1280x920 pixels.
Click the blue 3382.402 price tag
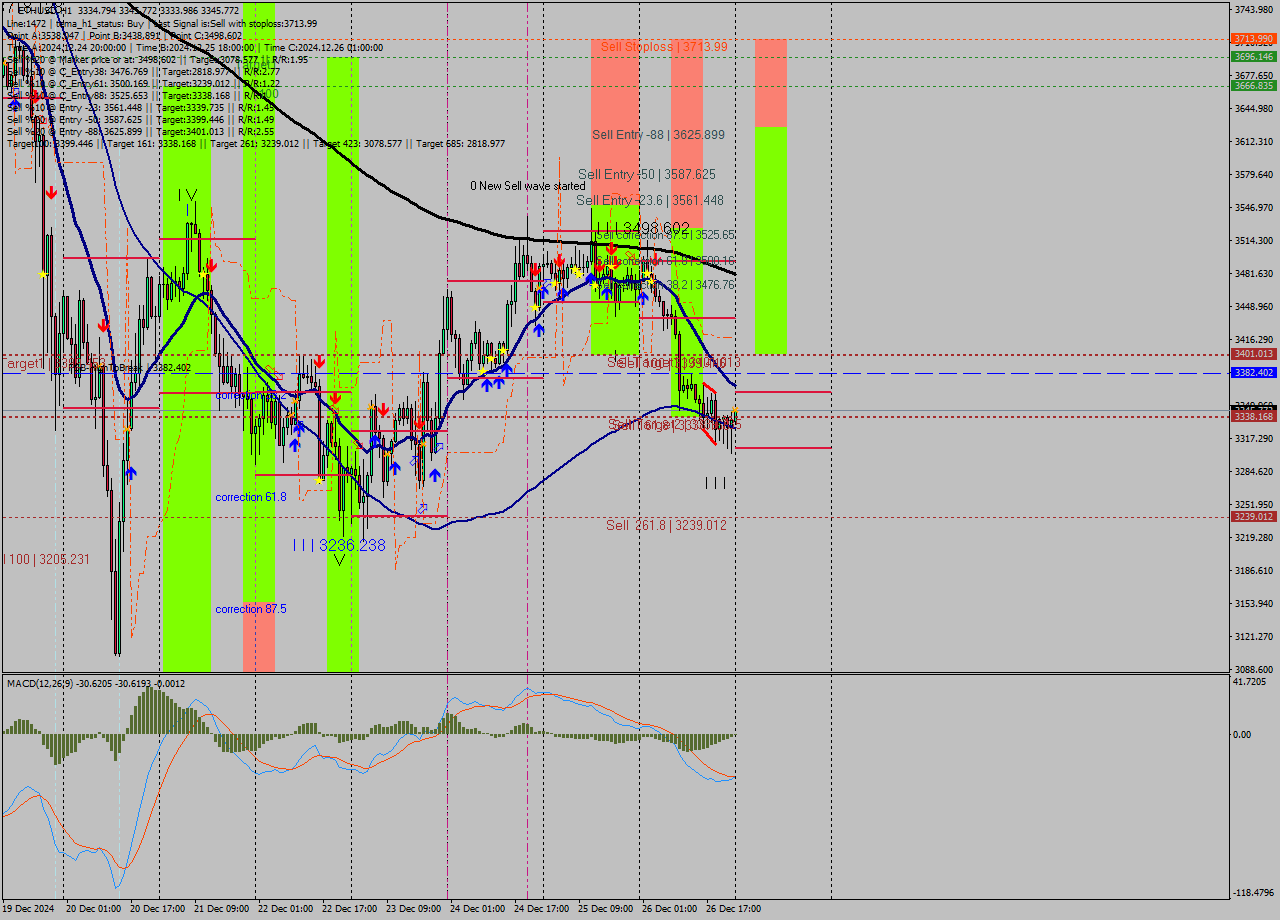click(x=1254, y=372)
